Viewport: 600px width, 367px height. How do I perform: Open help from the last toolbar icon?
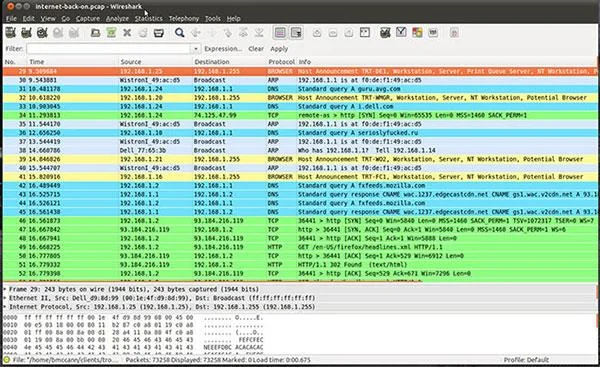[x=454, y=33]
